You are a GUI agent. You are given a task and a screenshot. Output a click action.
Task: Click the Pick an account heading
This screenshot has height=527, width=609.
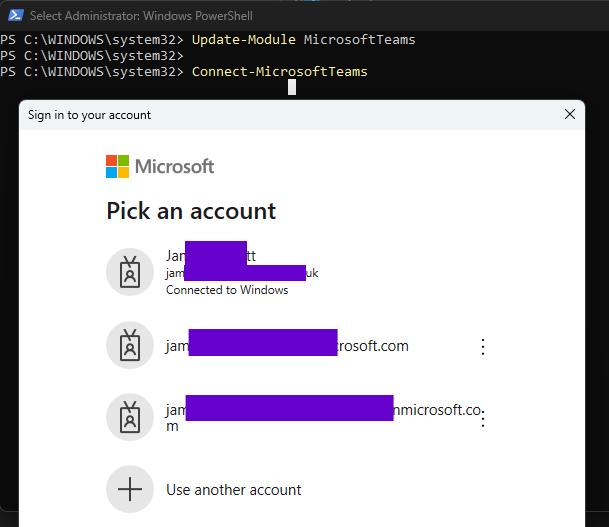(x=191, y=211)
